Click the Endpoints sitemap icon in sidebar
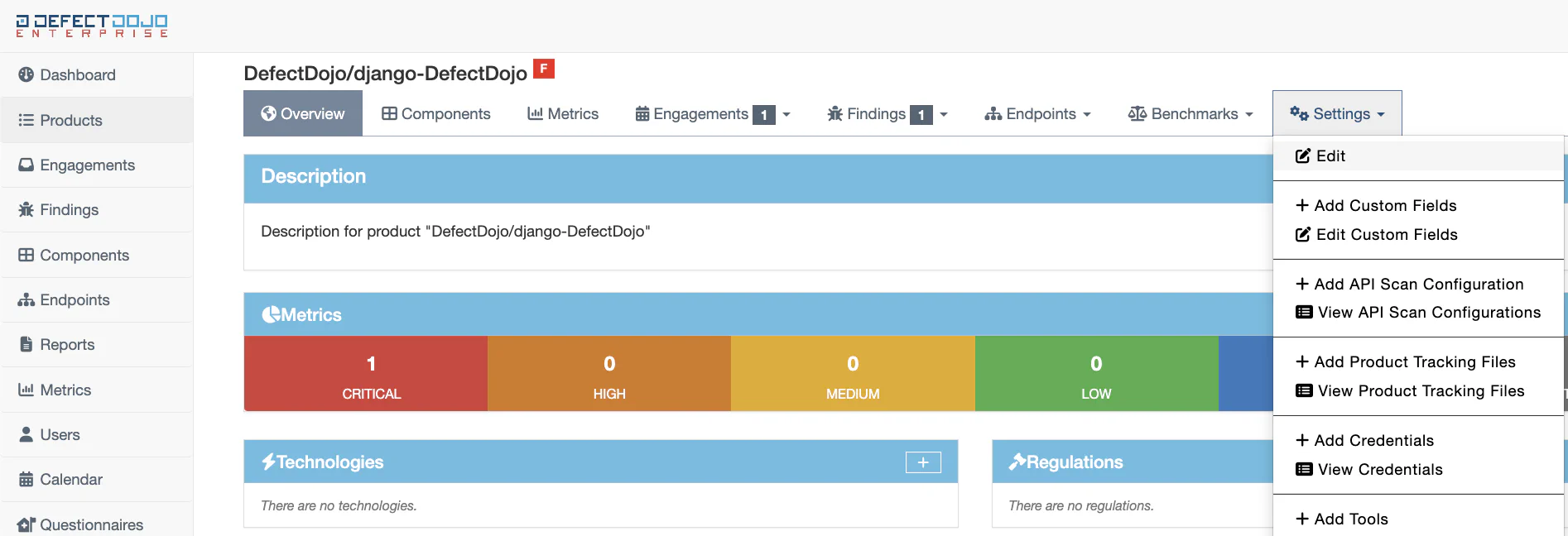 point(26,300)
